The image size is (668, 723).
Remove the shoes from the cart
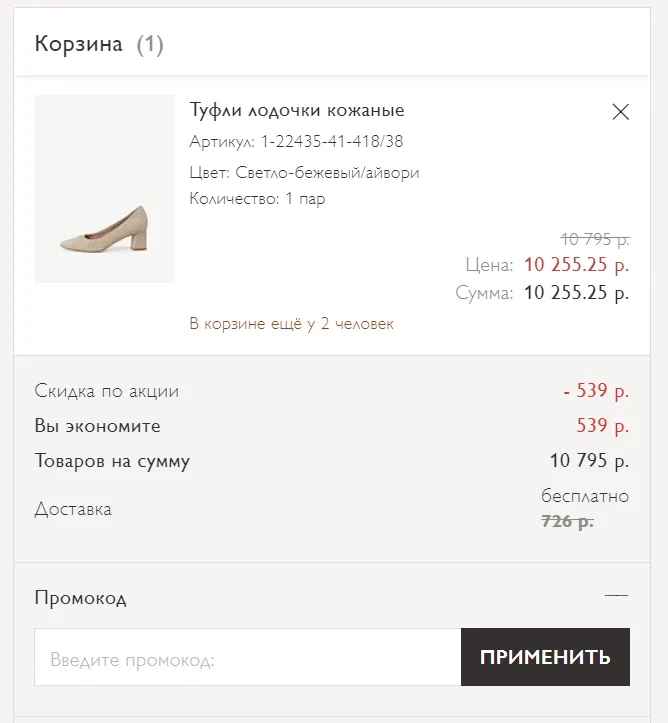(x=621, y=112)
